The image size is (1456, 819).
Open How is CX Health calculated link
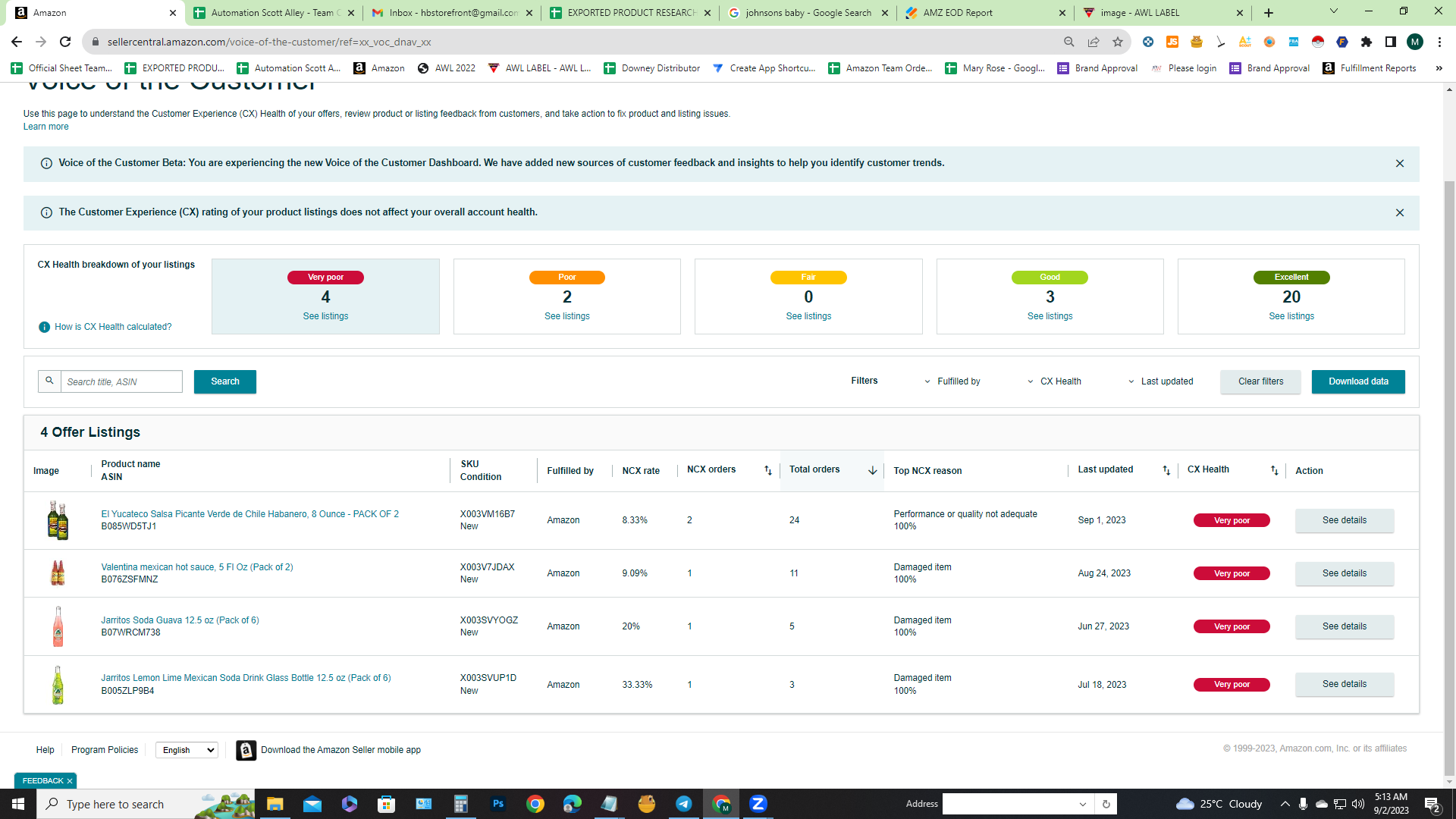coord(113,327)
